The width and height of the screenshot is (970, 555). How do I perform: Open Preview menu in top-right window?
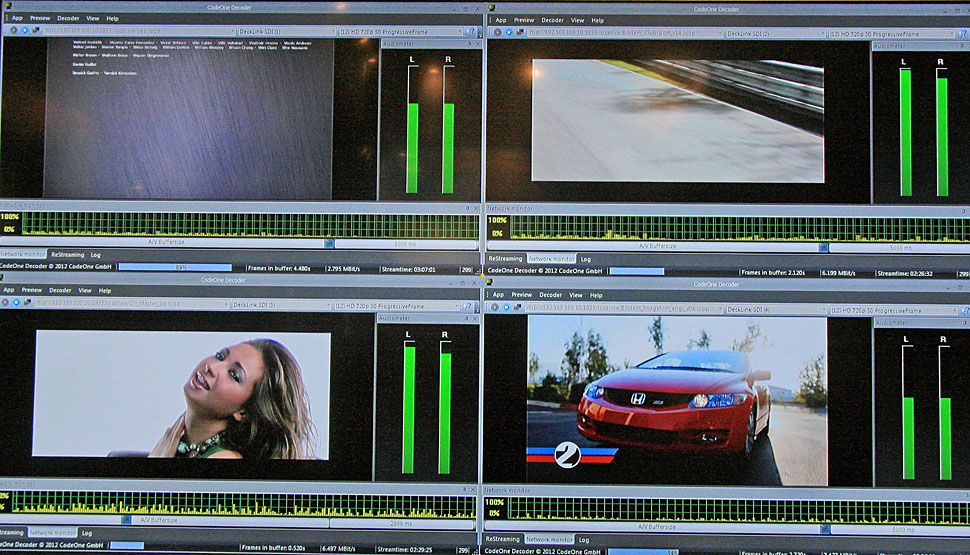pyautogui.click(x=522, y=19)
